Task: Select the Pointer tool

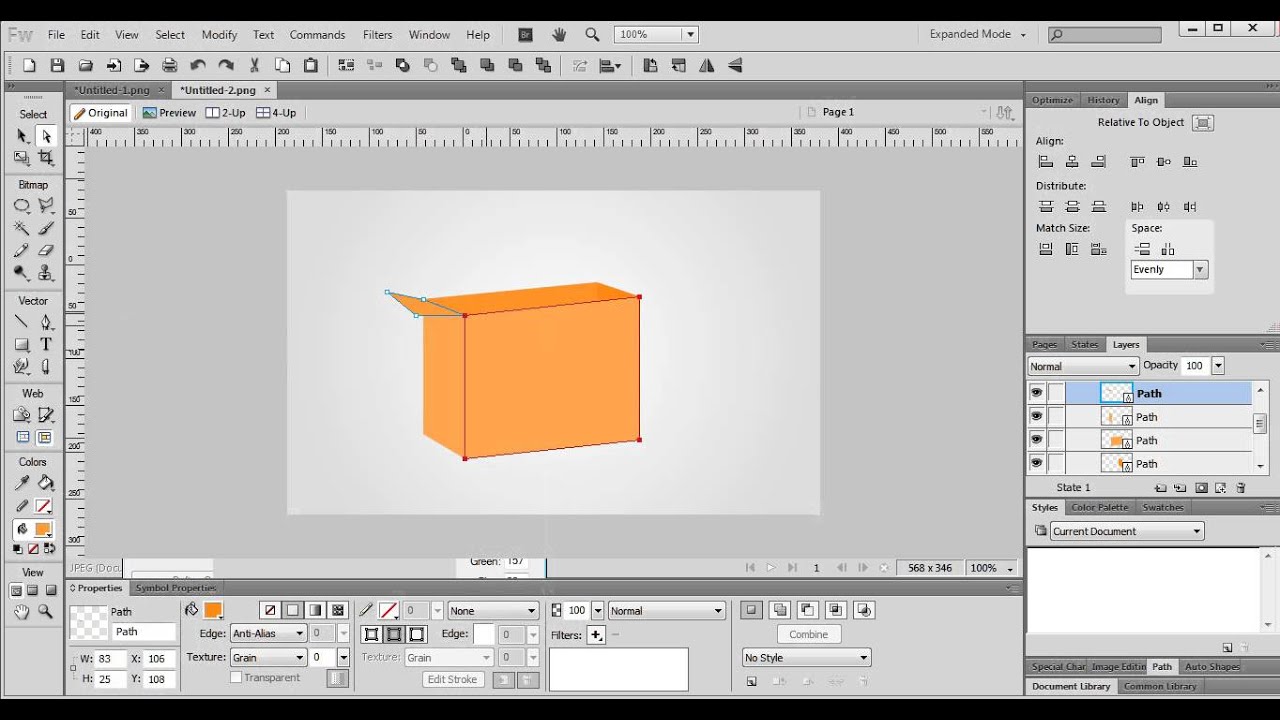Action: [x=22, y=136]
